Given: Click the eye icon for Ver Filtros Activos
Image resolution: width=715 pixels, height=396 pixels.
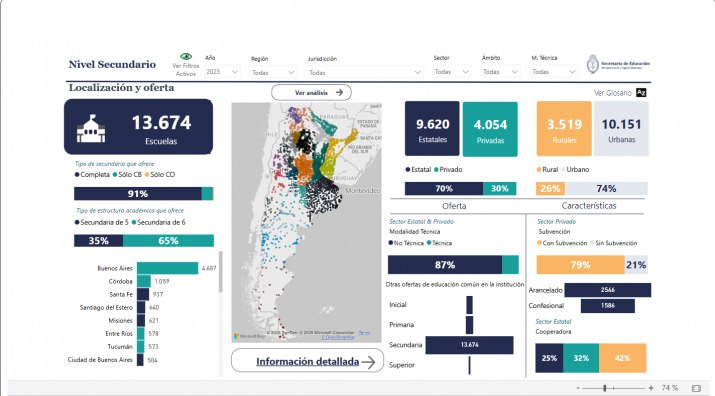Looking at the screenshot, I should coord(186,57).
